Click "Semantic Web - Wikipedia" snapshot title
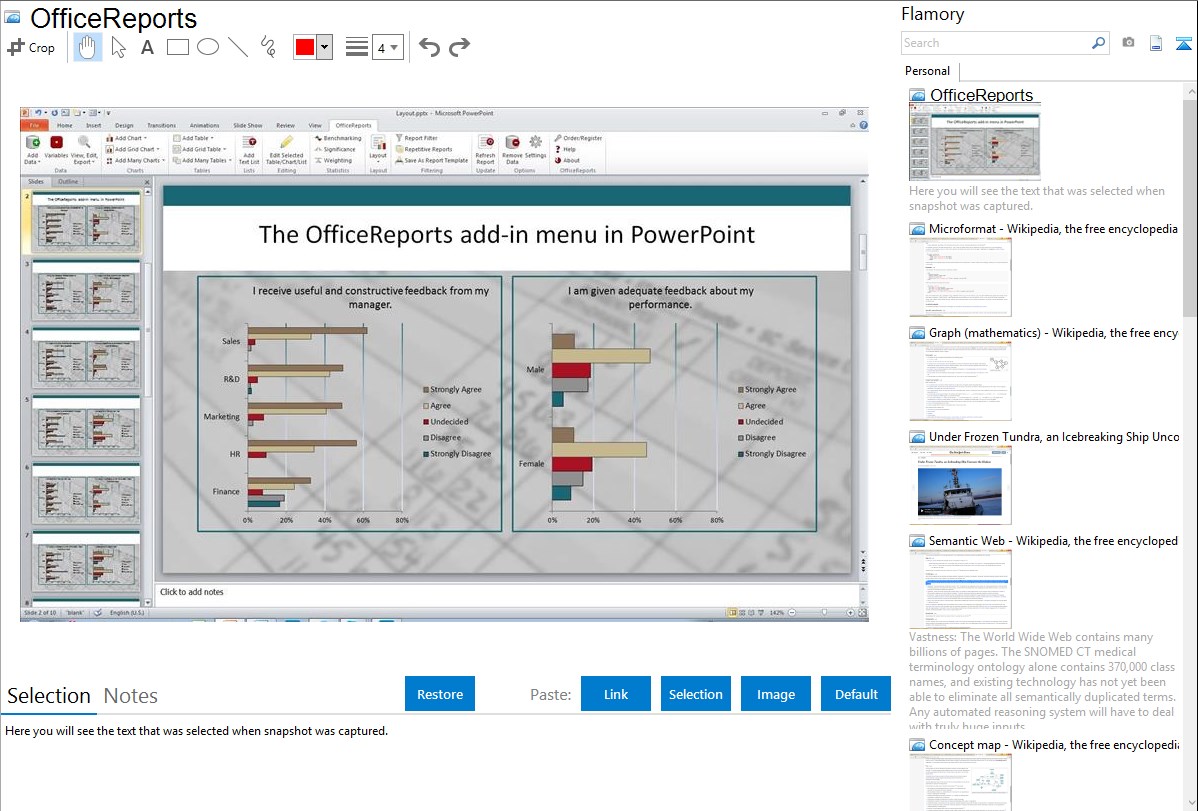Screen dimensions: 1198x811 1054,541
